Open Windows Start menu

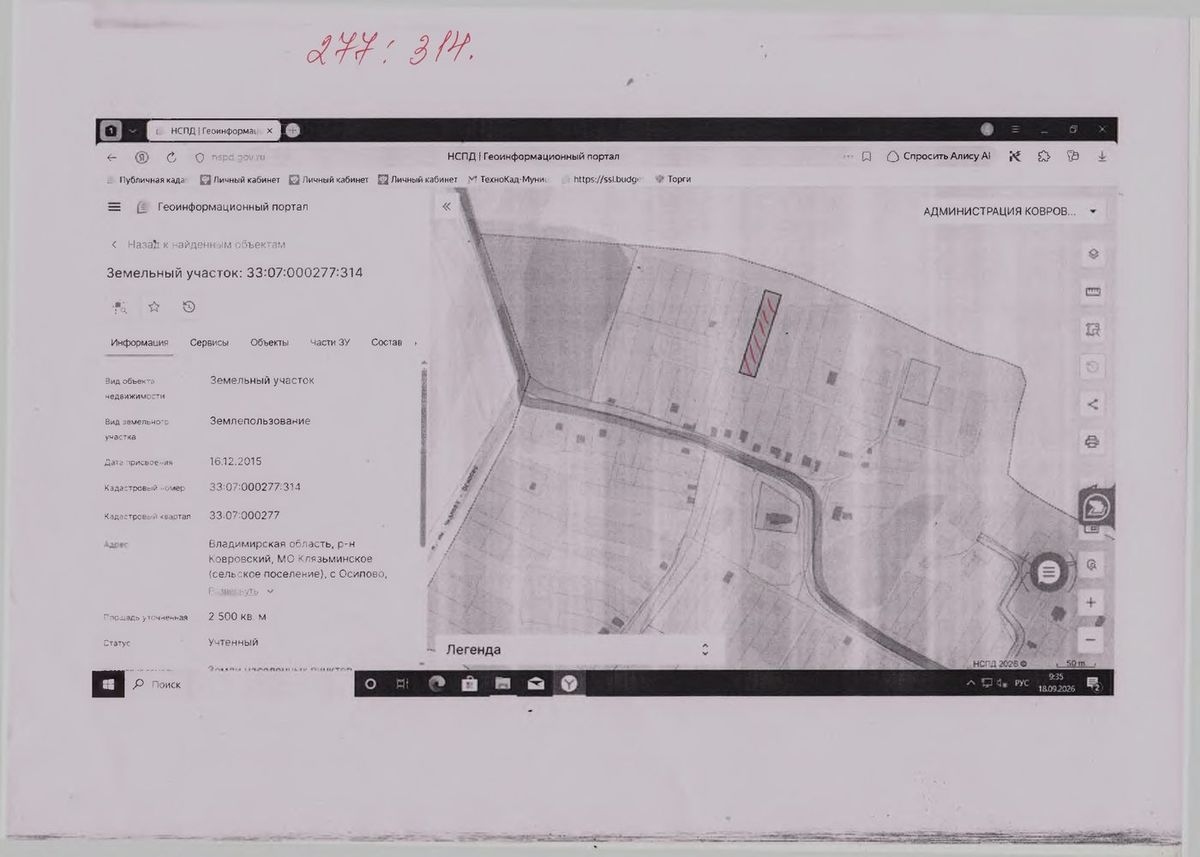tap(108, 684)
